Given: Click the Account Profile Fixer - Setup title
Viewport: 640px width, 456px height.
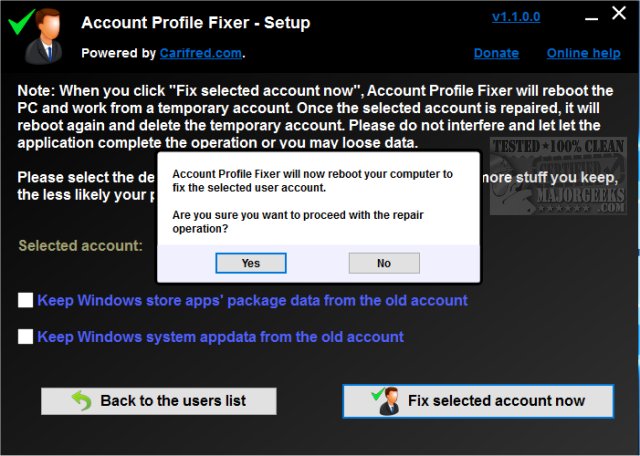Looking at the screenshot, I should pyautogui.click(x=195, y=22).
